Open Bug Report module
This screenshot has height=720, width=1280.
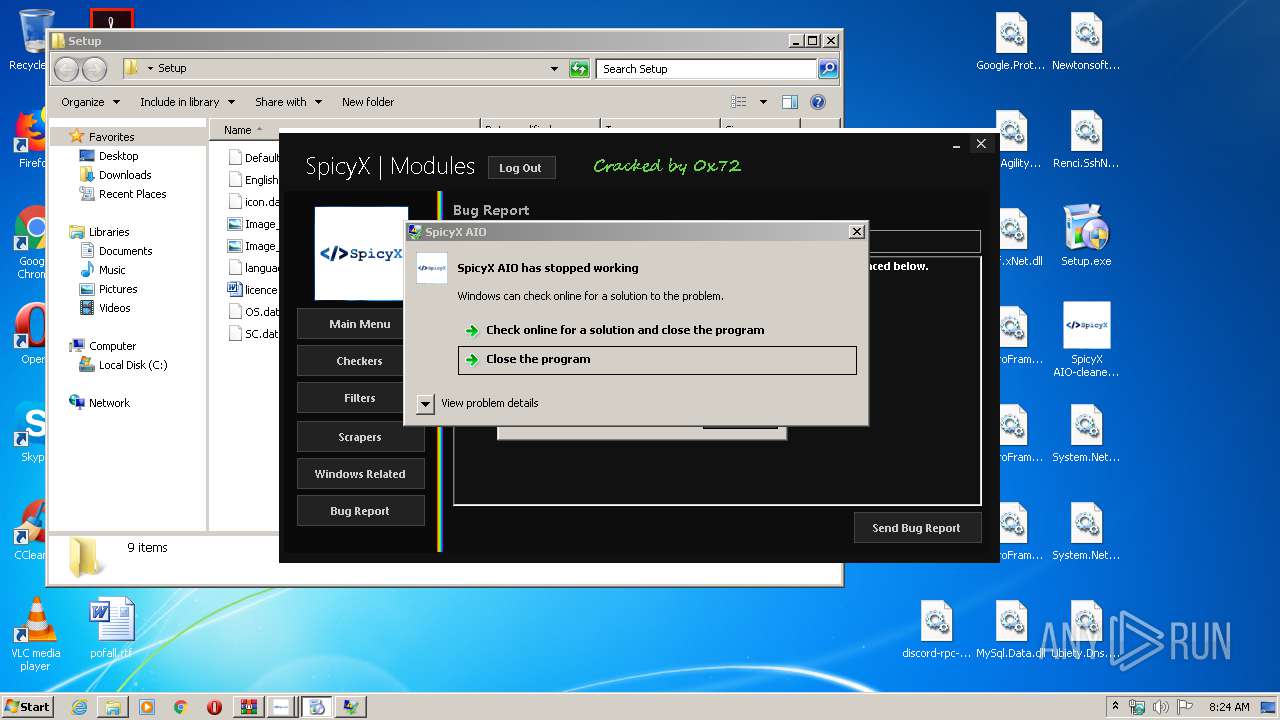(x=360, y=511)
